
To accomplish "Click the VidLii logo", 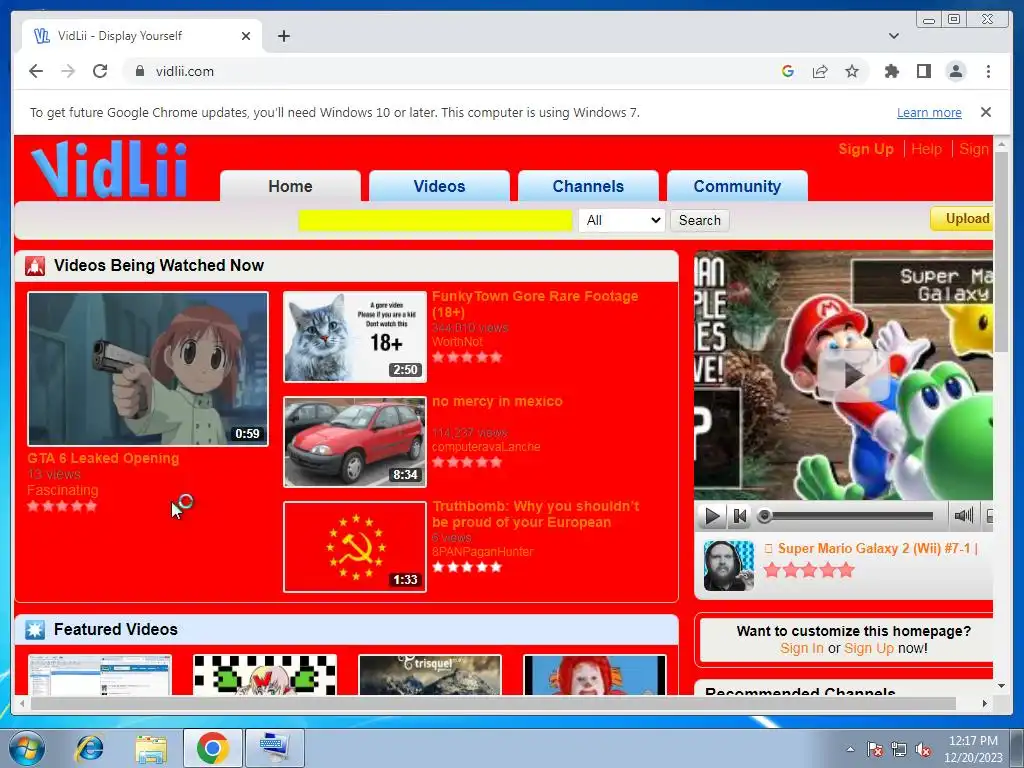I will 109,169.
